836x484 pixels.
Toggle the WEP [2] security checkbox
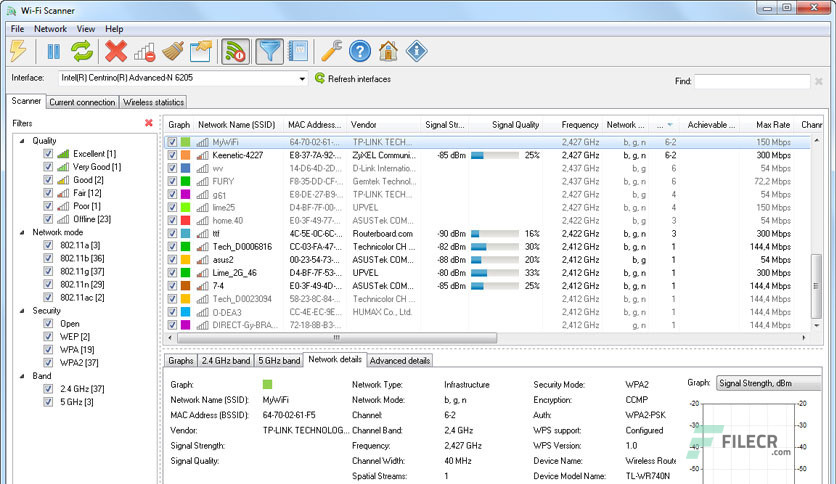tap(48, 336)
